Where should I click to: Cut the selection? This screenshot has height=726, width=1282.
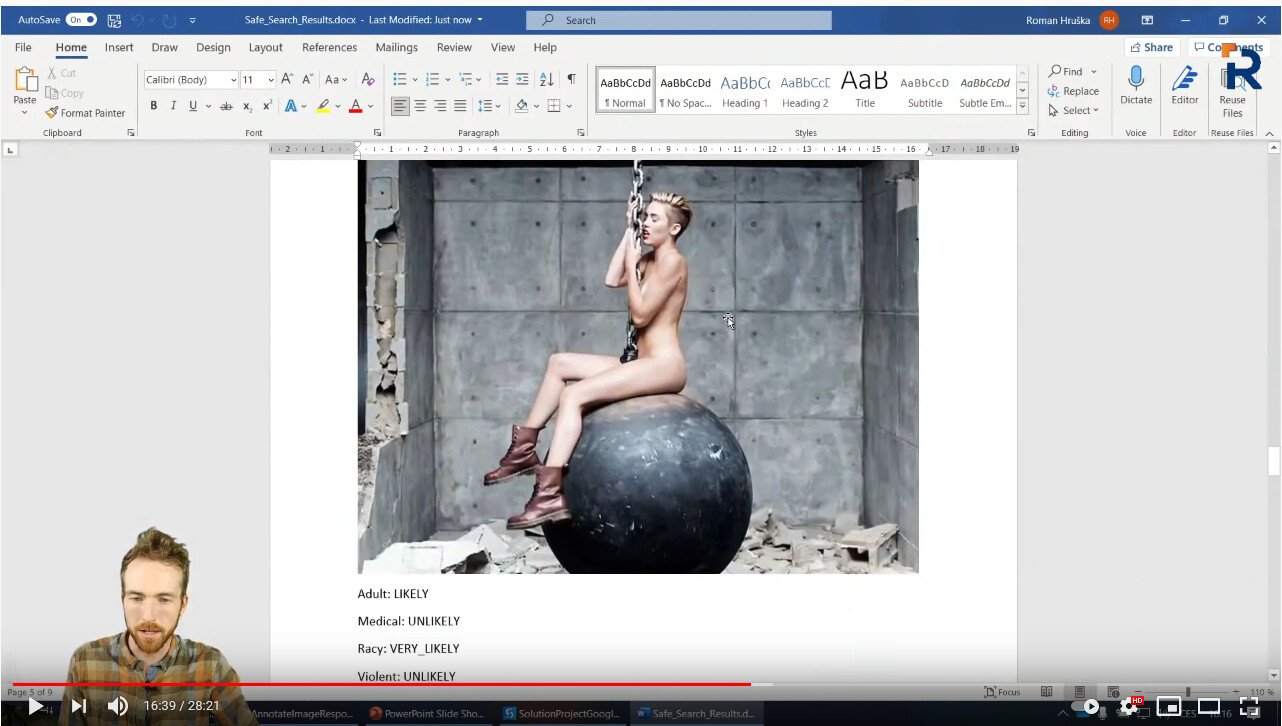(x=61, y=73)
